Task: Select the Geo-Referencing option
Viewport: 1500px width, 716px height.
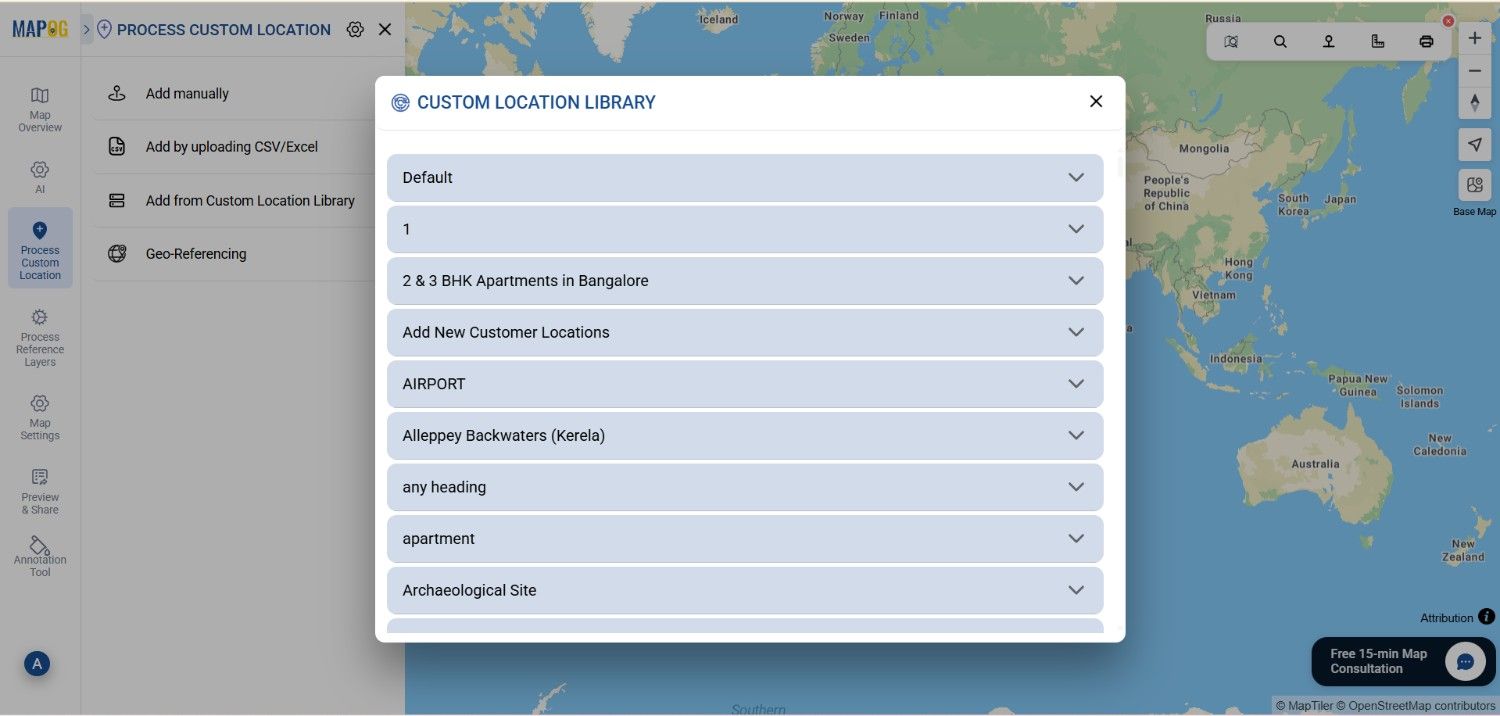Action: coord(195,254)
